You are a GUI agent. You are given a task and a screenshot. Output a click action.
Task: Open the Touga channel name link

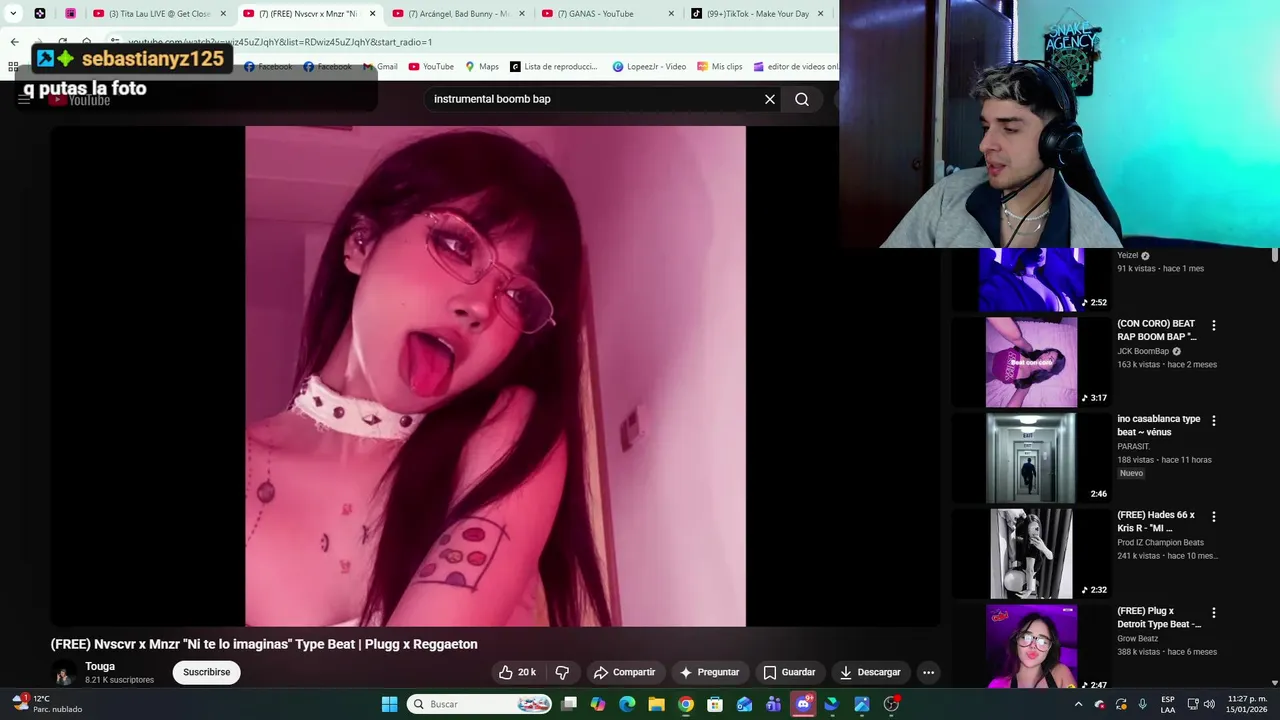100,666
